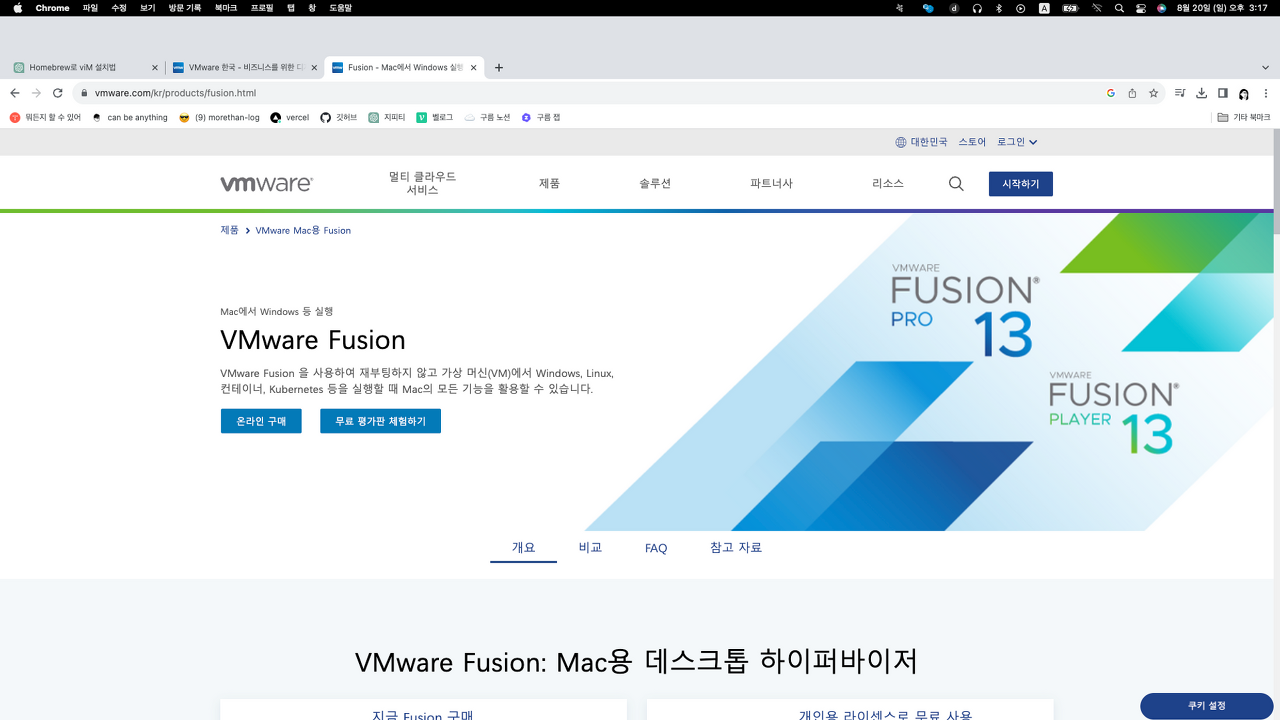Open the Chrome 파일 menu
Image resolution: width=1280 pixels, height=720 pixels.
(90, 8)
